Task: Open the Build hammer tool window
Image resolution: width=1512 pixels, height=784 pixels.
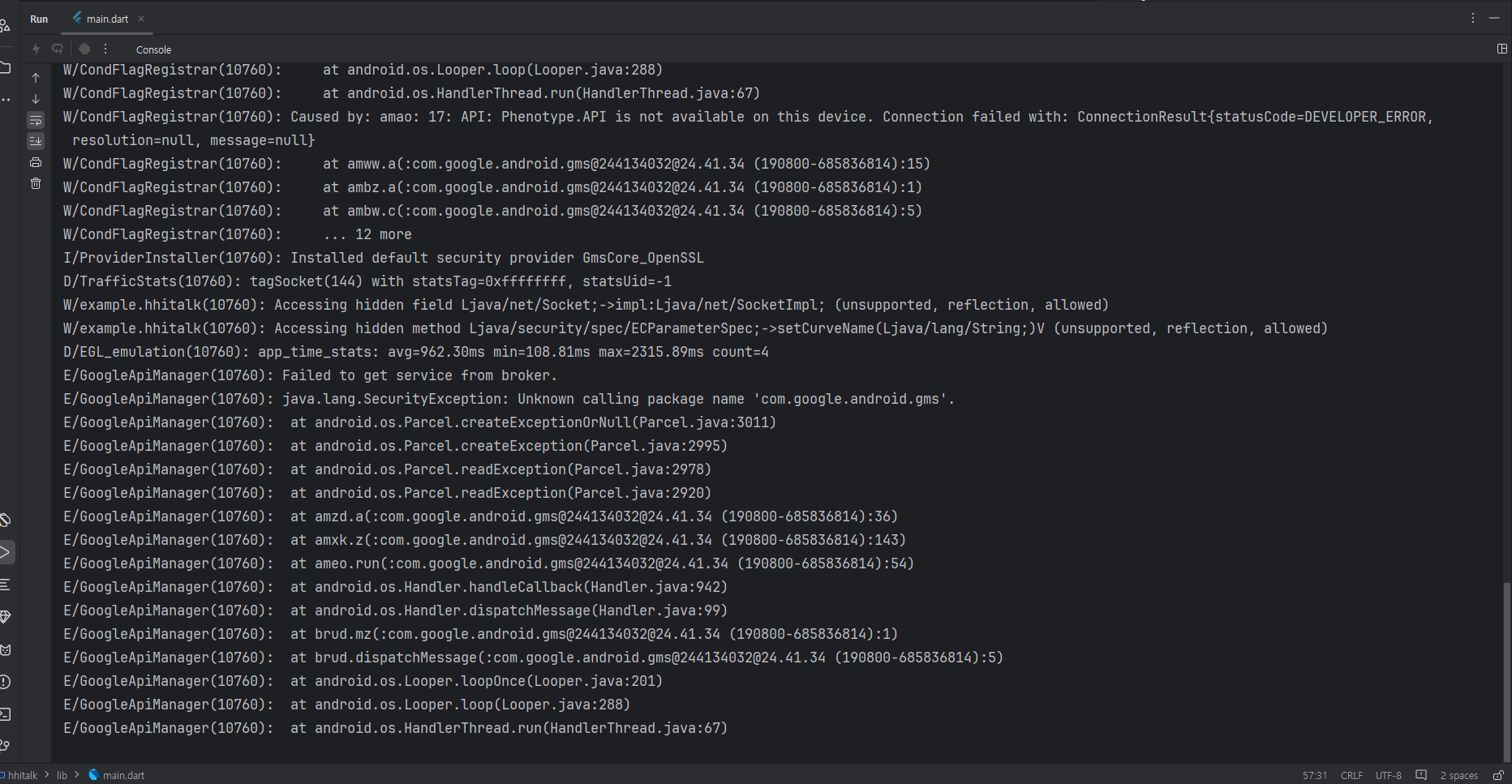Action: point(5,520)
